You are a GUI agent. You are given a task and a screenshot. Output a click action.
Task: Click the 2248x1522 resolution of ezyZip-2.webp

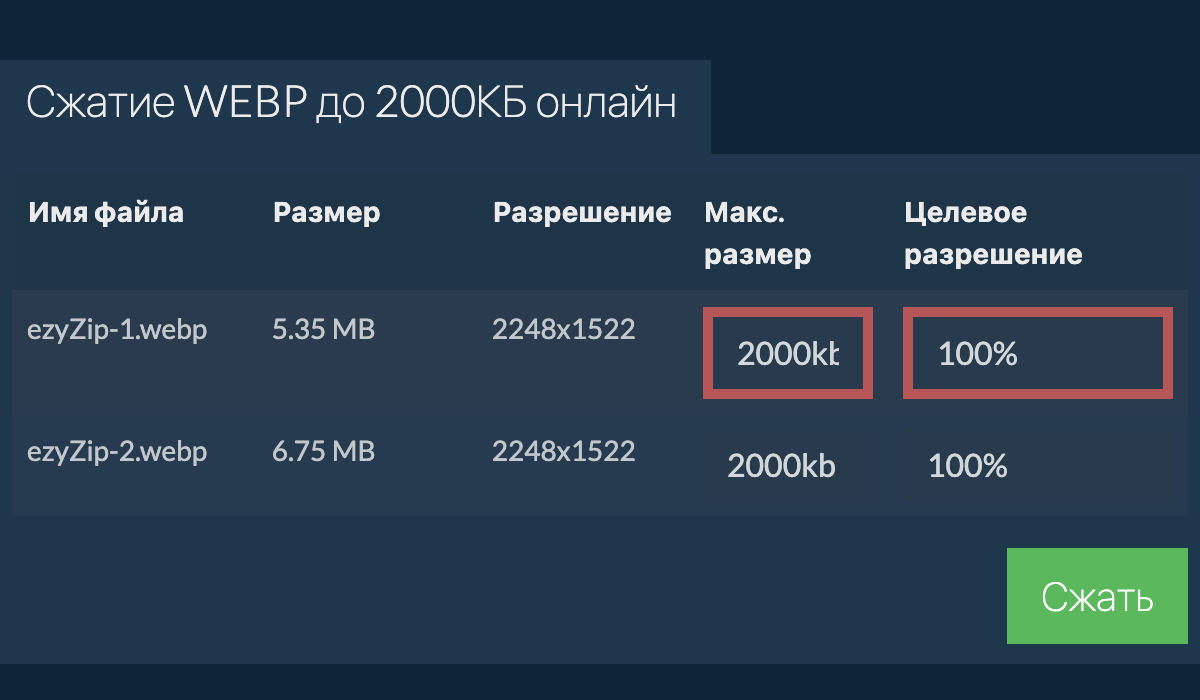[x=563, y=452]
